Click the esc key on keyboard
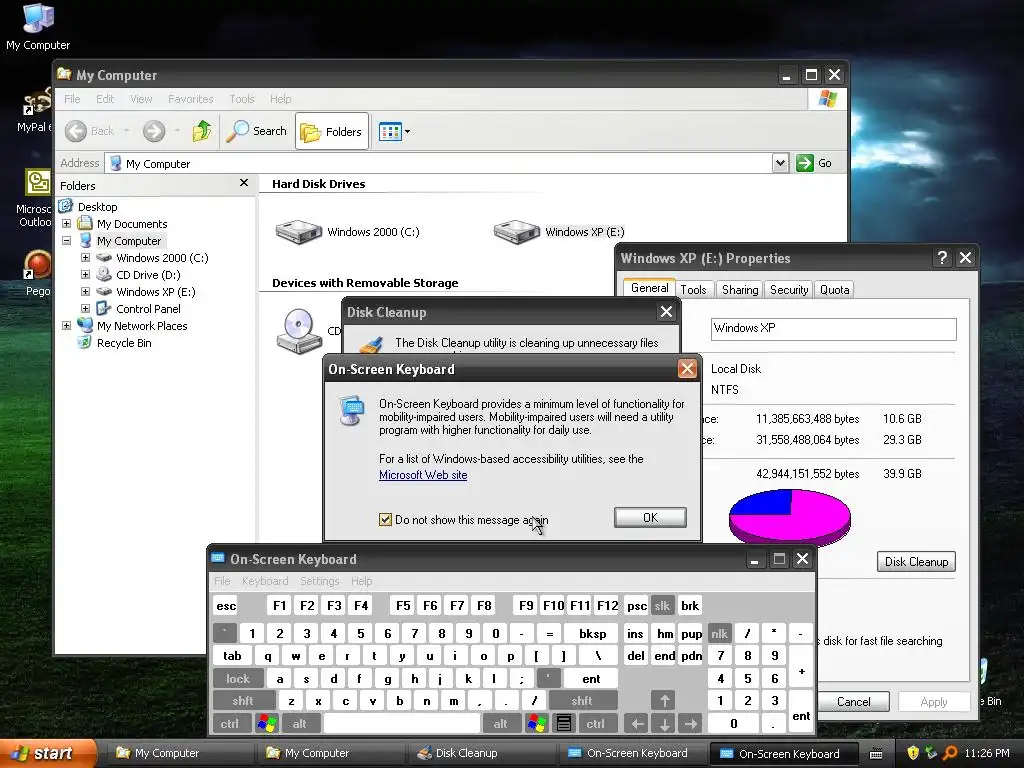 pos(226,605)
